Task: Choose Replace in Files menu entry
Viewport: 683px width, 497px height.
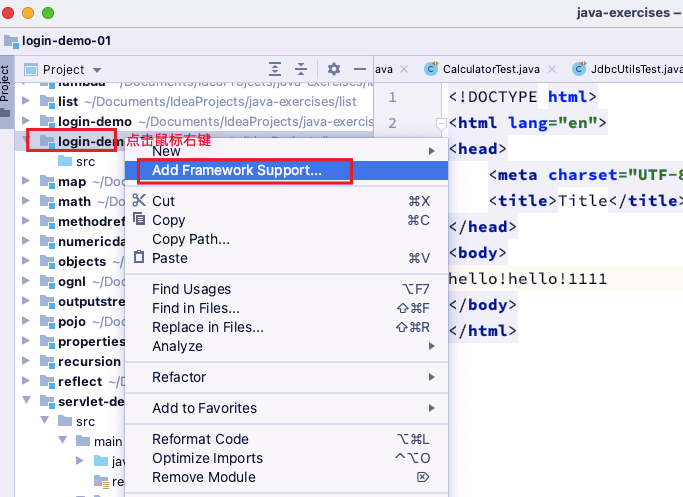Action: tap(286, 328)
